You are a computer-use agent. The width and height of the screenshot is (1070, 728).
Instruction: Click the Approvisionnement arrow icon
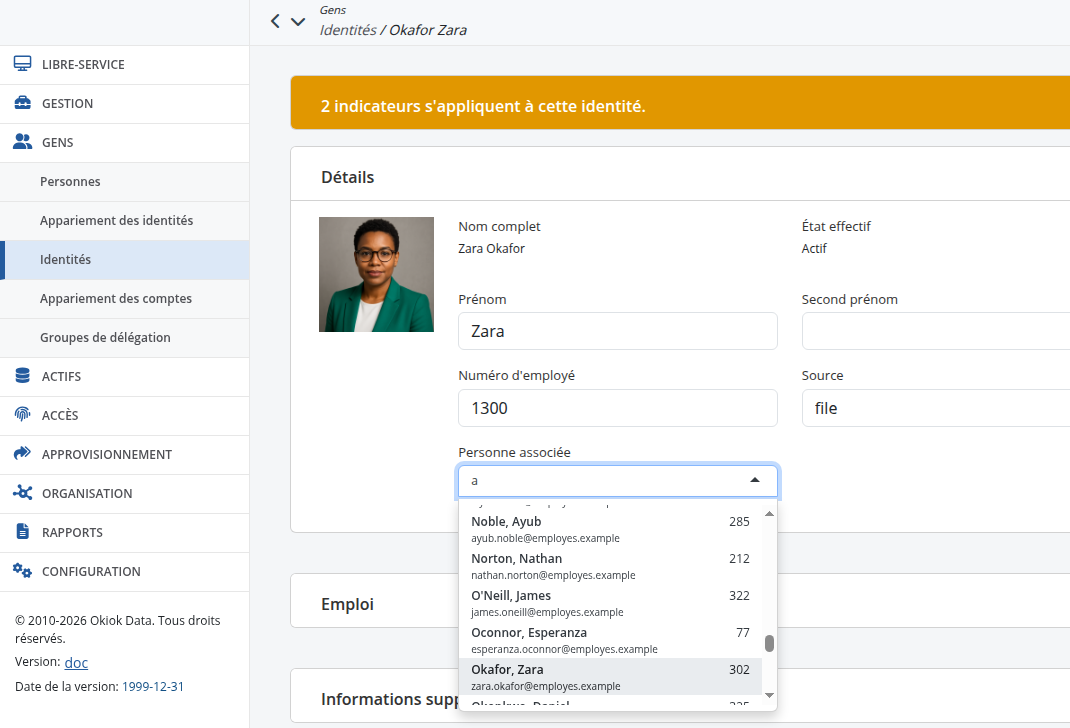pyautogui.click(x=23, y=454)
